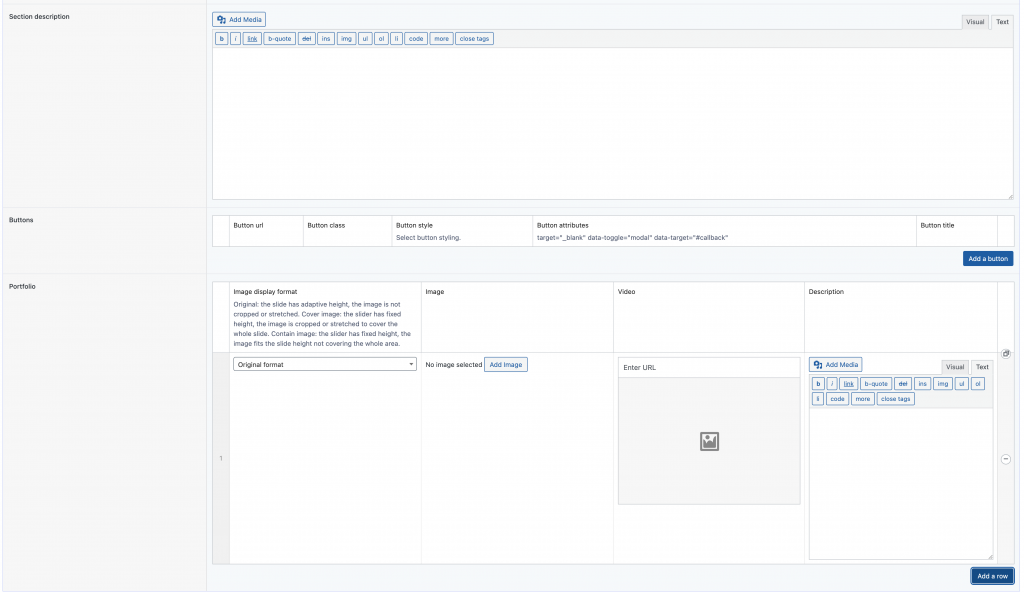Click link tag in Portfolio description toolbar
Screen dimensions: 1024x592
(x=848, y=384)
